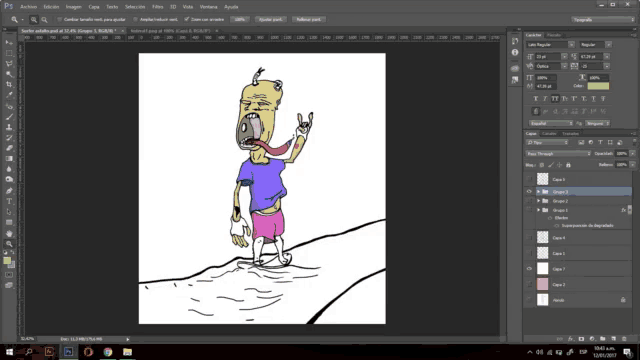Click the lock all layers icon

pyautogui.click(x=568, y=165)
